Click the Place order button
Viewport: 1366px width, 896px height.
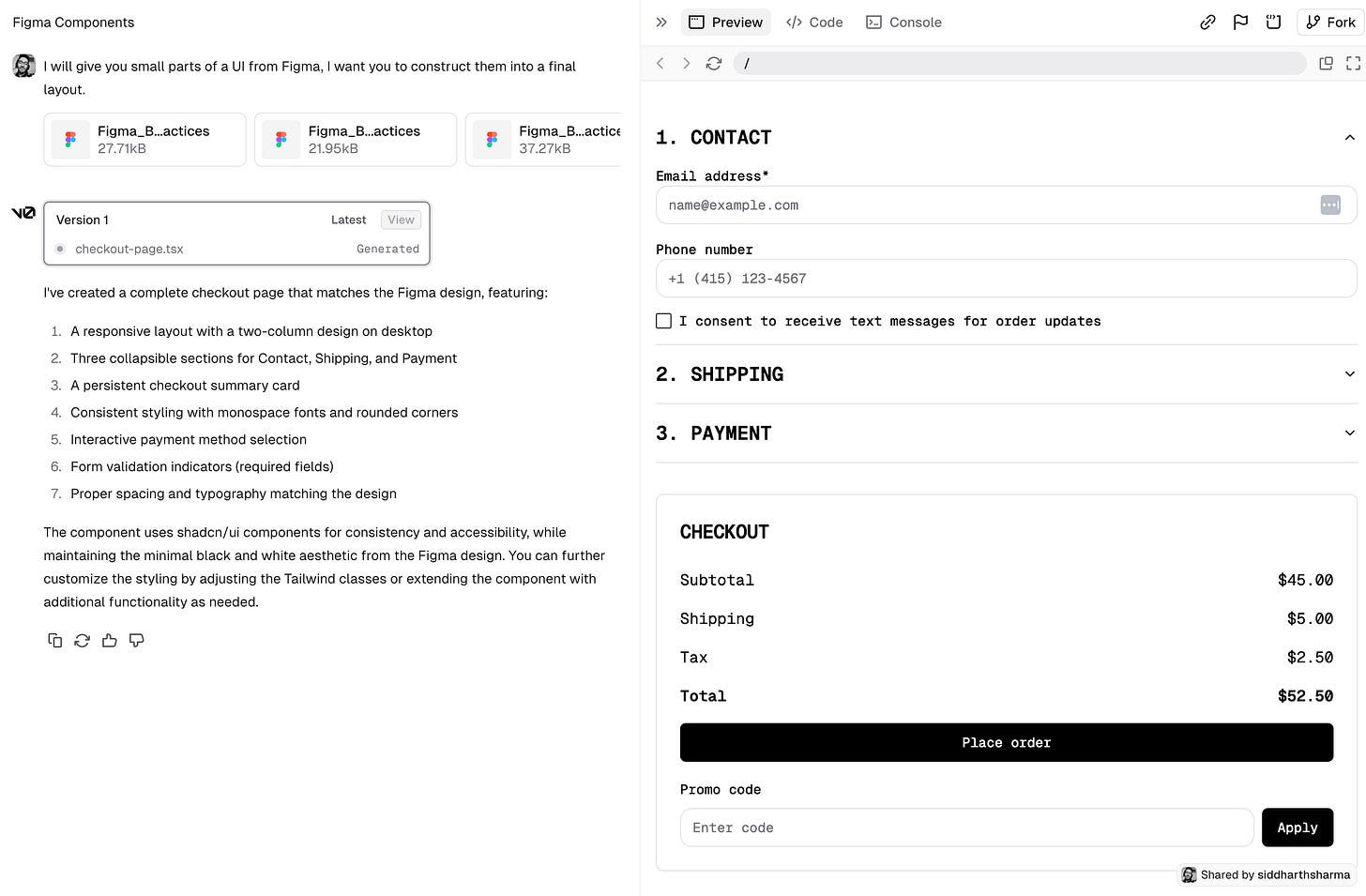pos(1006,742)
